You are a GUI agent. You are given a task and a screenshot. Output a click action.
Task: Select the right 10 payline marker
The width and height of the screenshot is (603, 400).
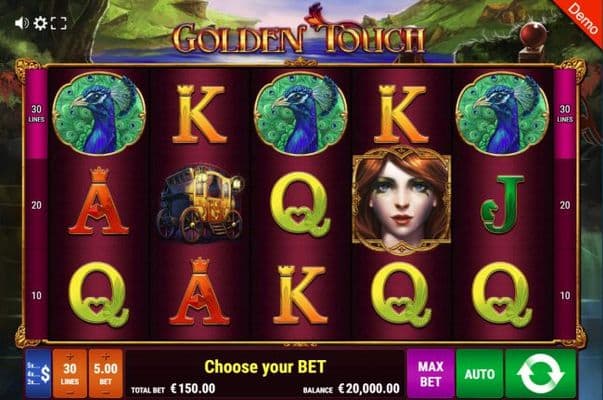[x=565, y=295]
